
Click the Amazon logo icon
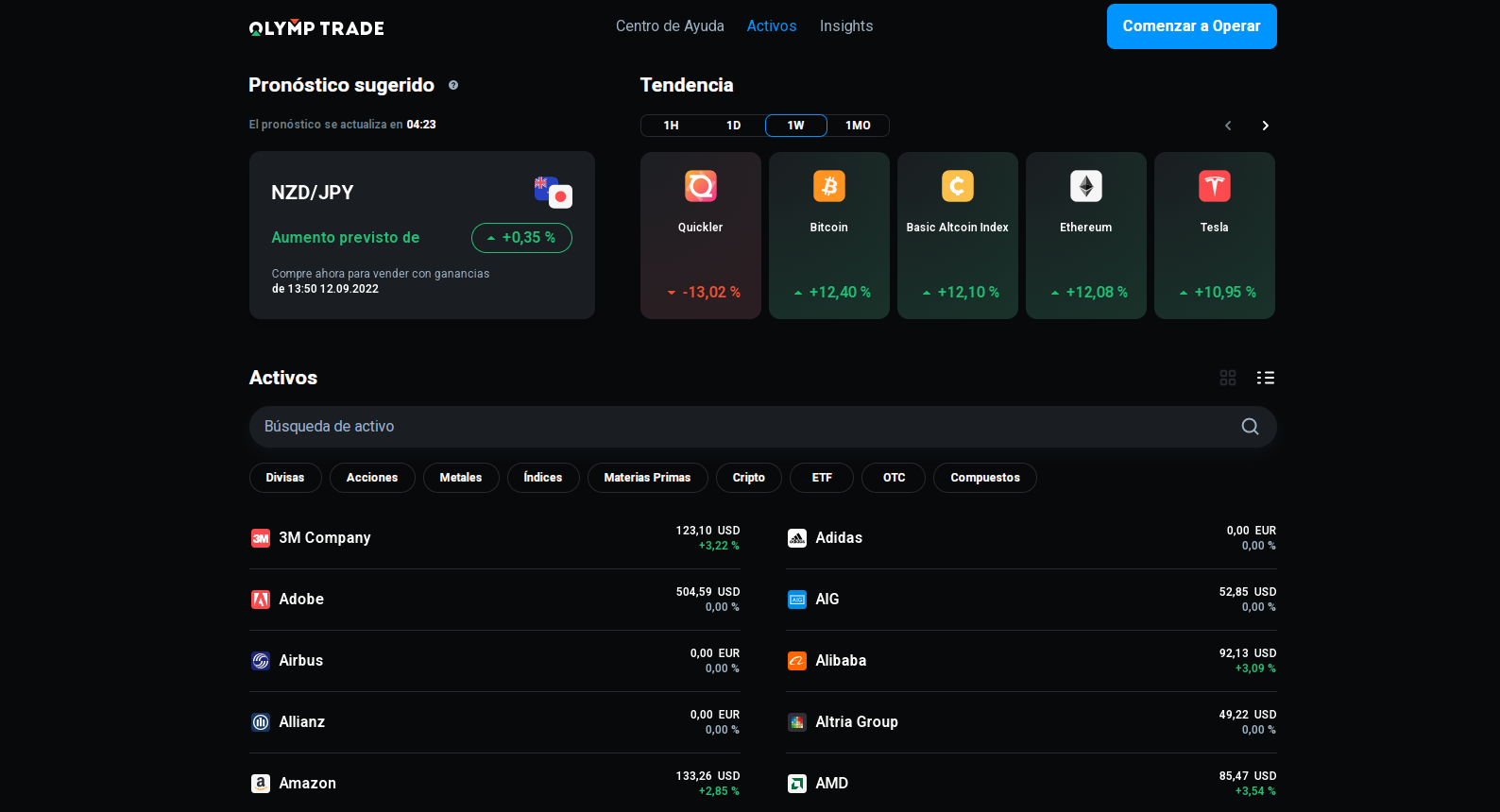261,784
